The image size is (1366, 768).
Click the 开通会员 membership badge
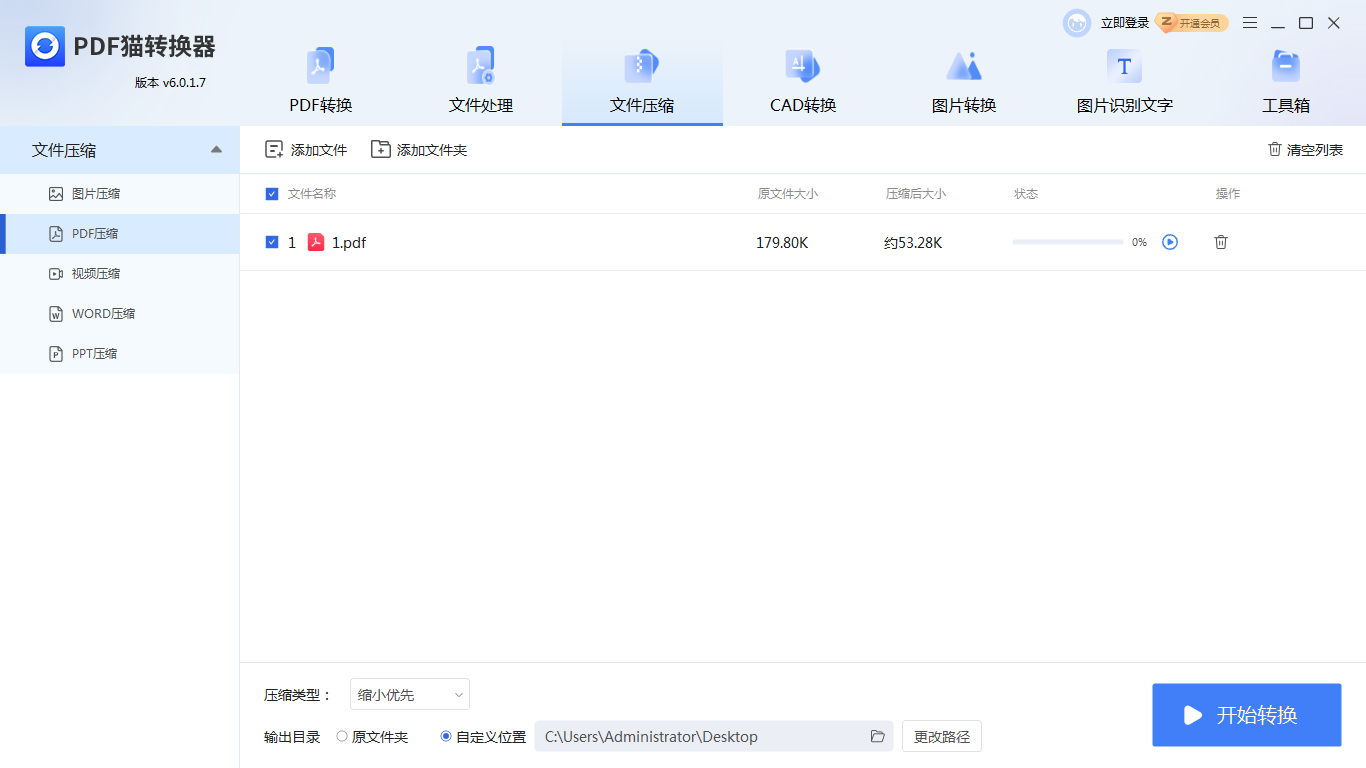(x=1191, y=23)
